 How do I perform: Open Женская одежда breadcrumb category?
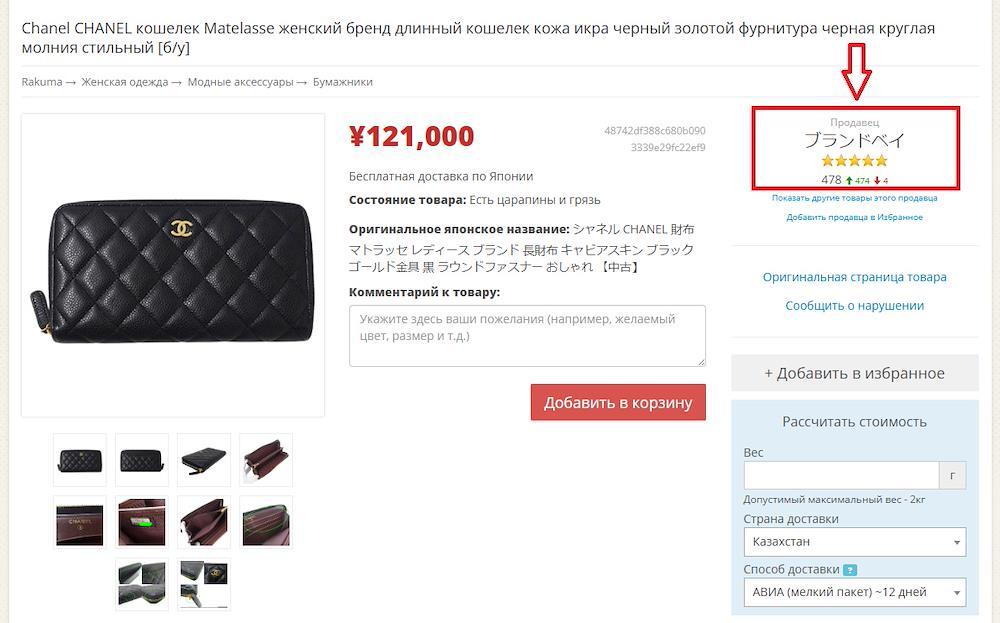tap(124, 82)
